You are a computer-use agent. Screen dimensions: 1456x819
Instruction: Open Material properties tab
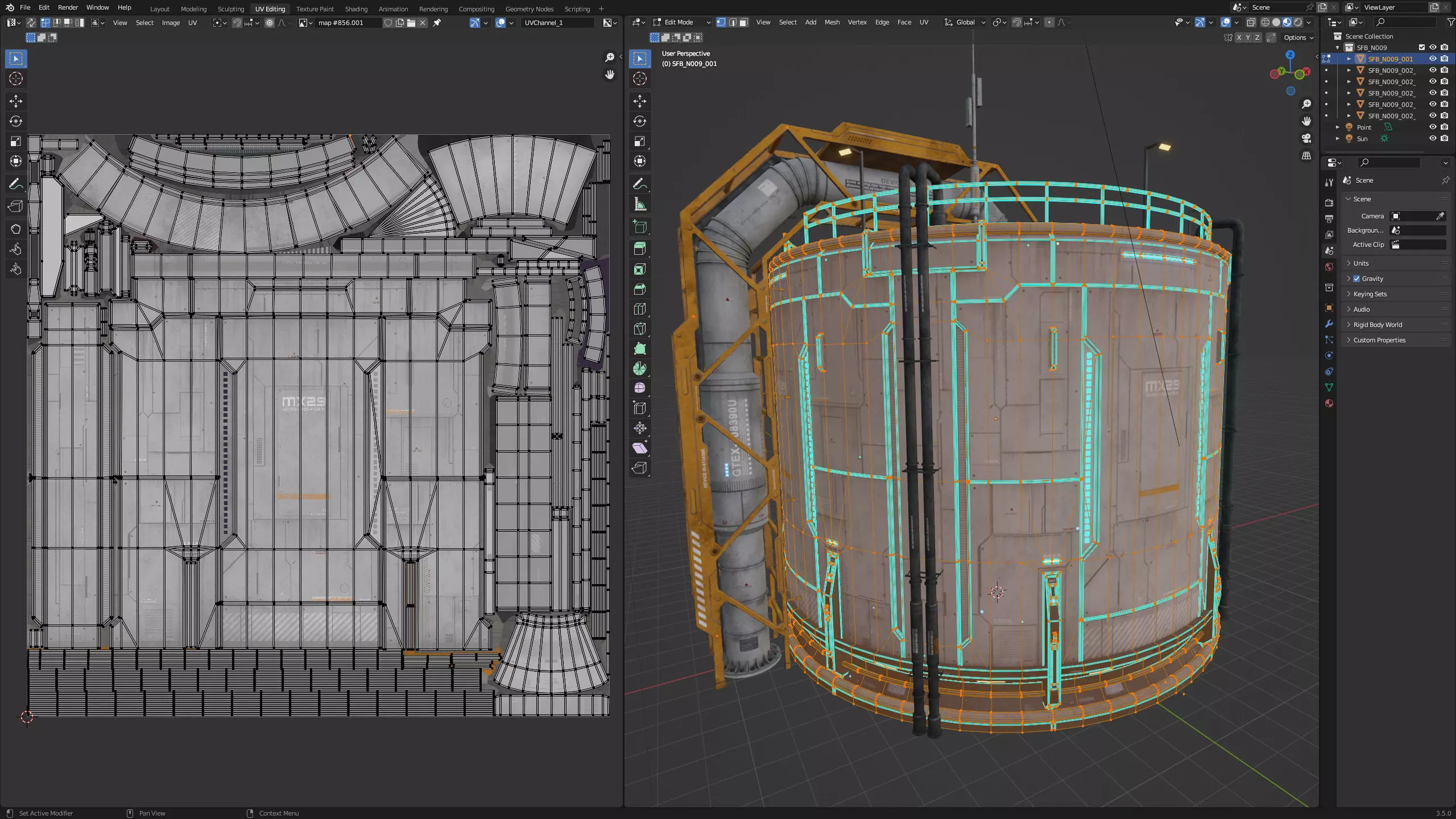1329,403
